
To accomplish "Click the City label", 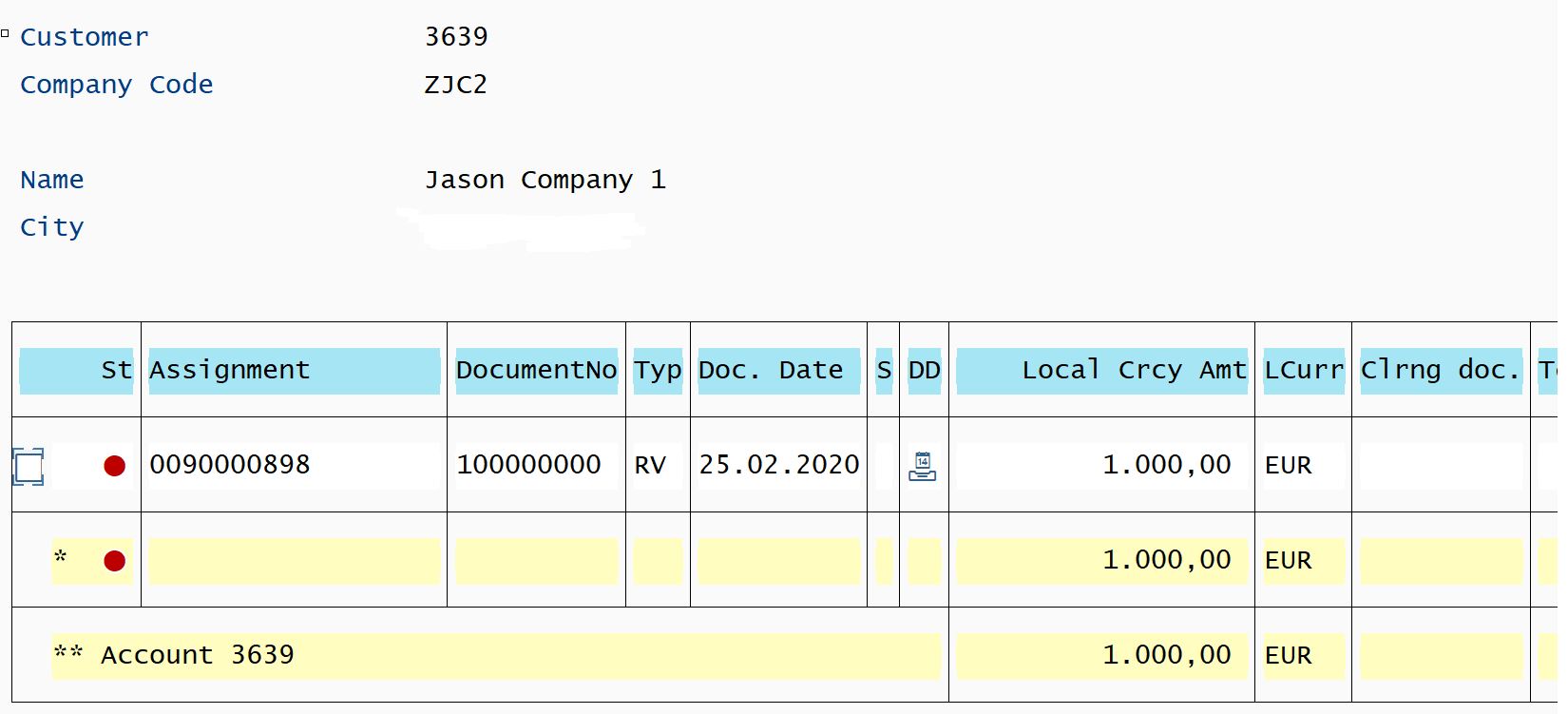I will tap(52, 228).
